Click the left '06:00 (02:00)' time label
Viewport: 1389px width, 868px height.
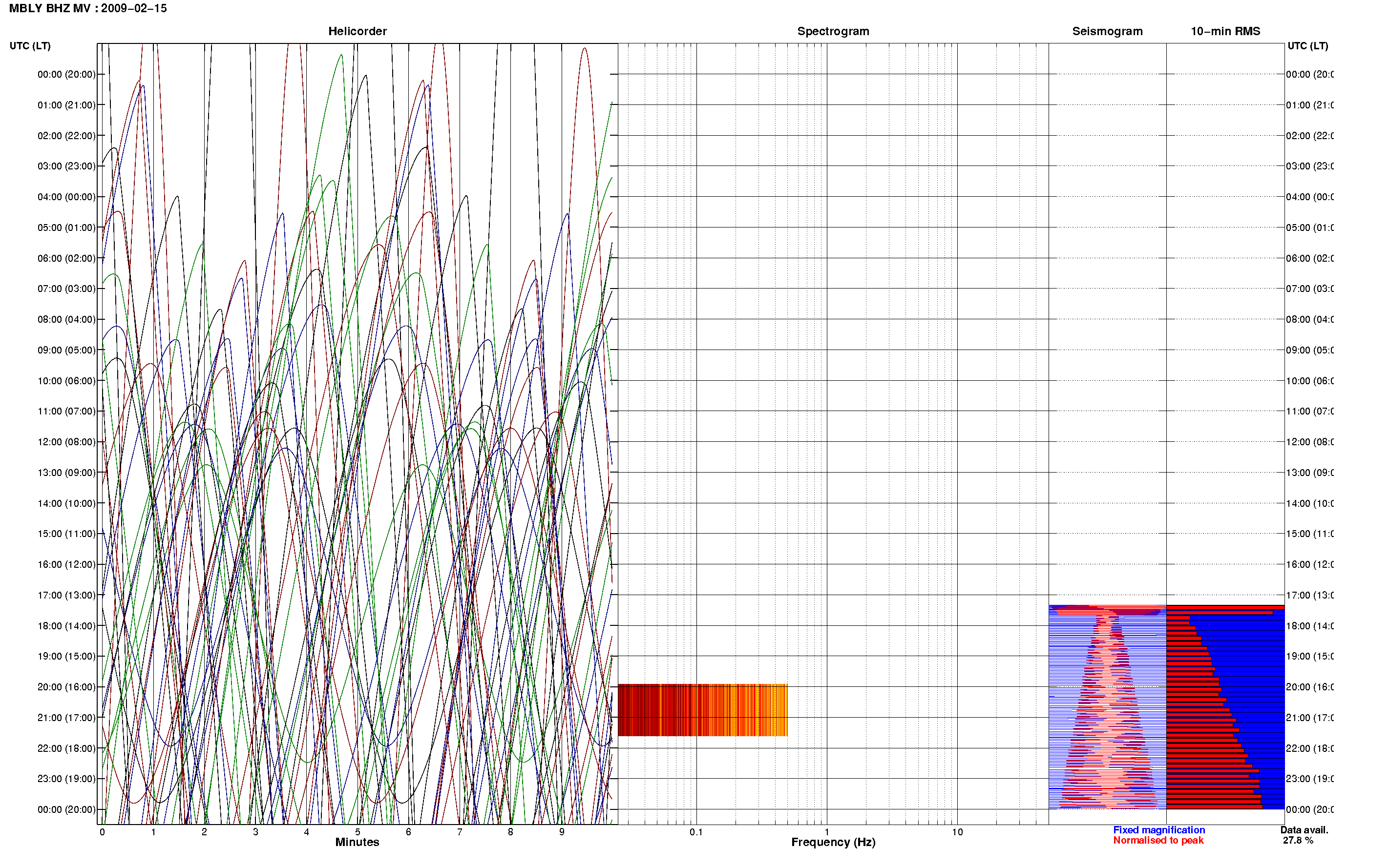66,258
